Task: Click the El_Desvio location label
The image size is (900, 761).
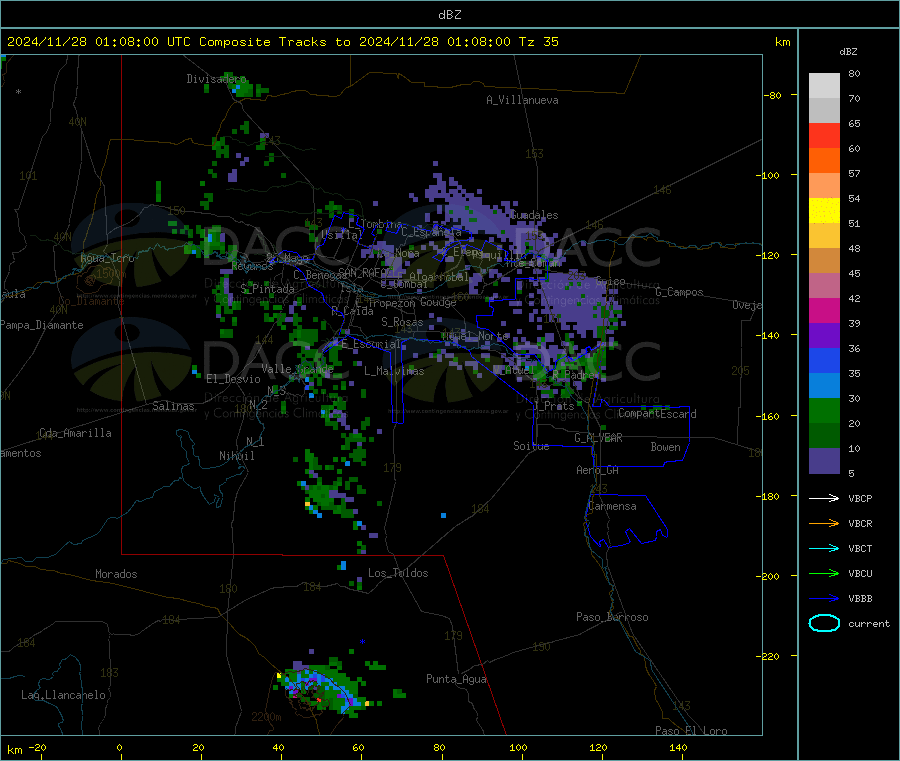Action: click(233, 379)
